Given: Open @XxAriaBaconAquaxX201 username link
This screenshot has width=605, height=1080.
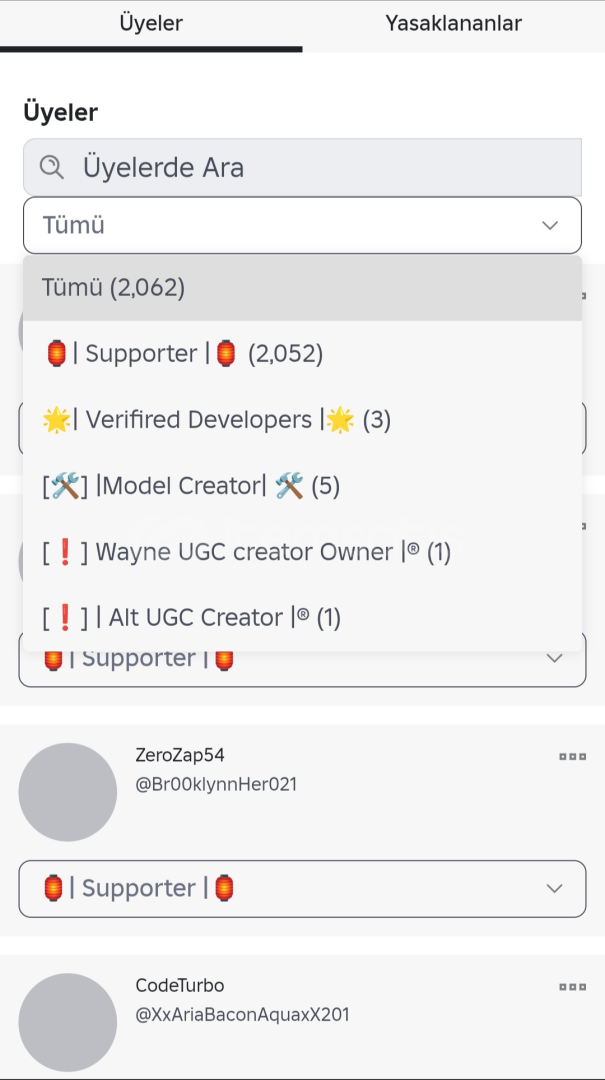Looking at the screenshot, I should point(242,1015).
